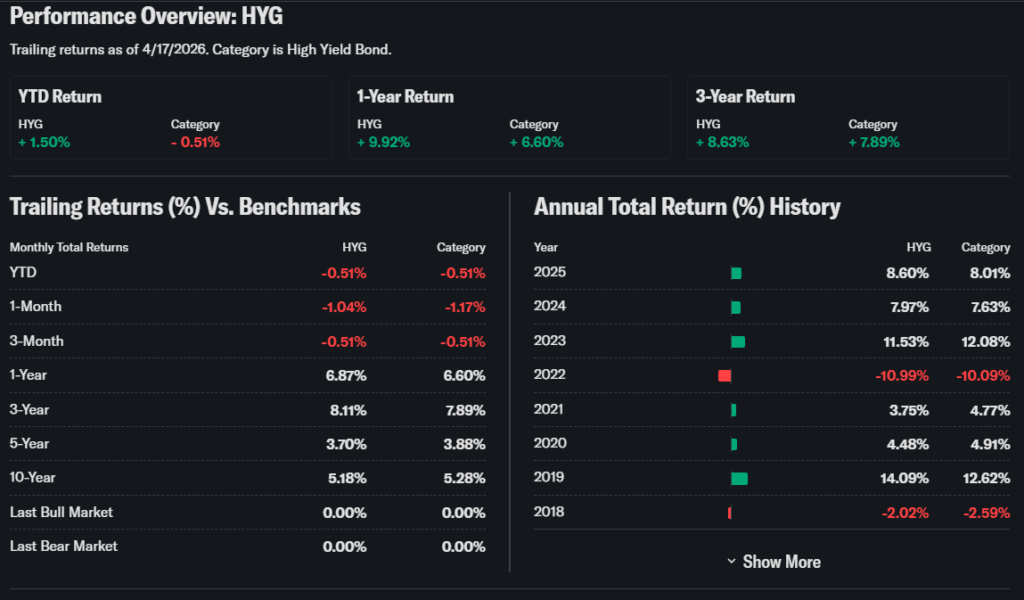
Task: Click the green 2025 annual return bar
Action: (x=736, y=273)
